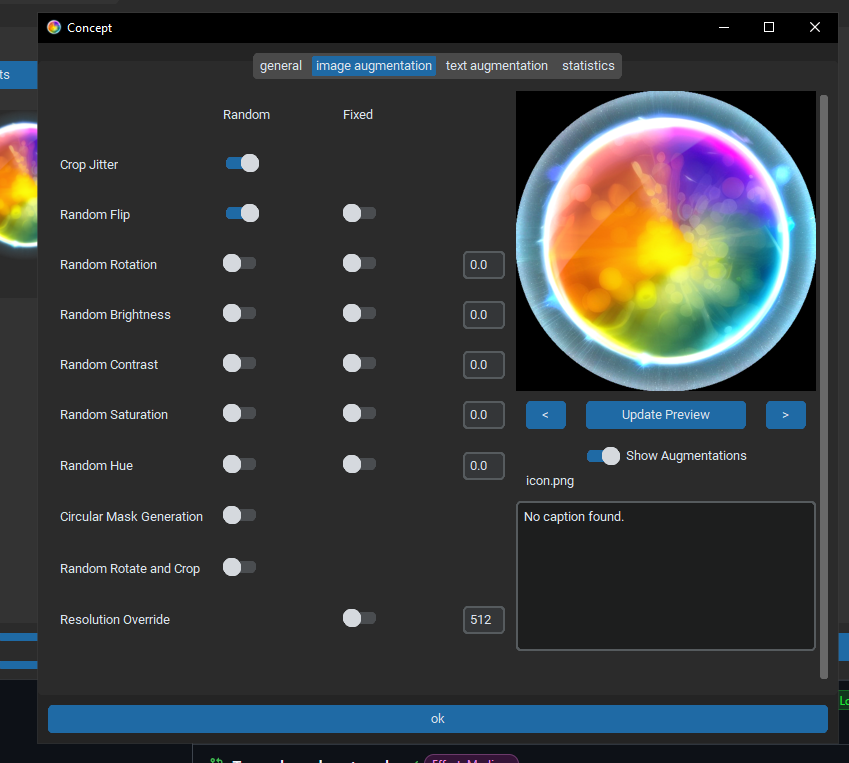Enable Random Rotation random toggle
The width and height of the screenshot is (849, 763).
coord(239,264)
